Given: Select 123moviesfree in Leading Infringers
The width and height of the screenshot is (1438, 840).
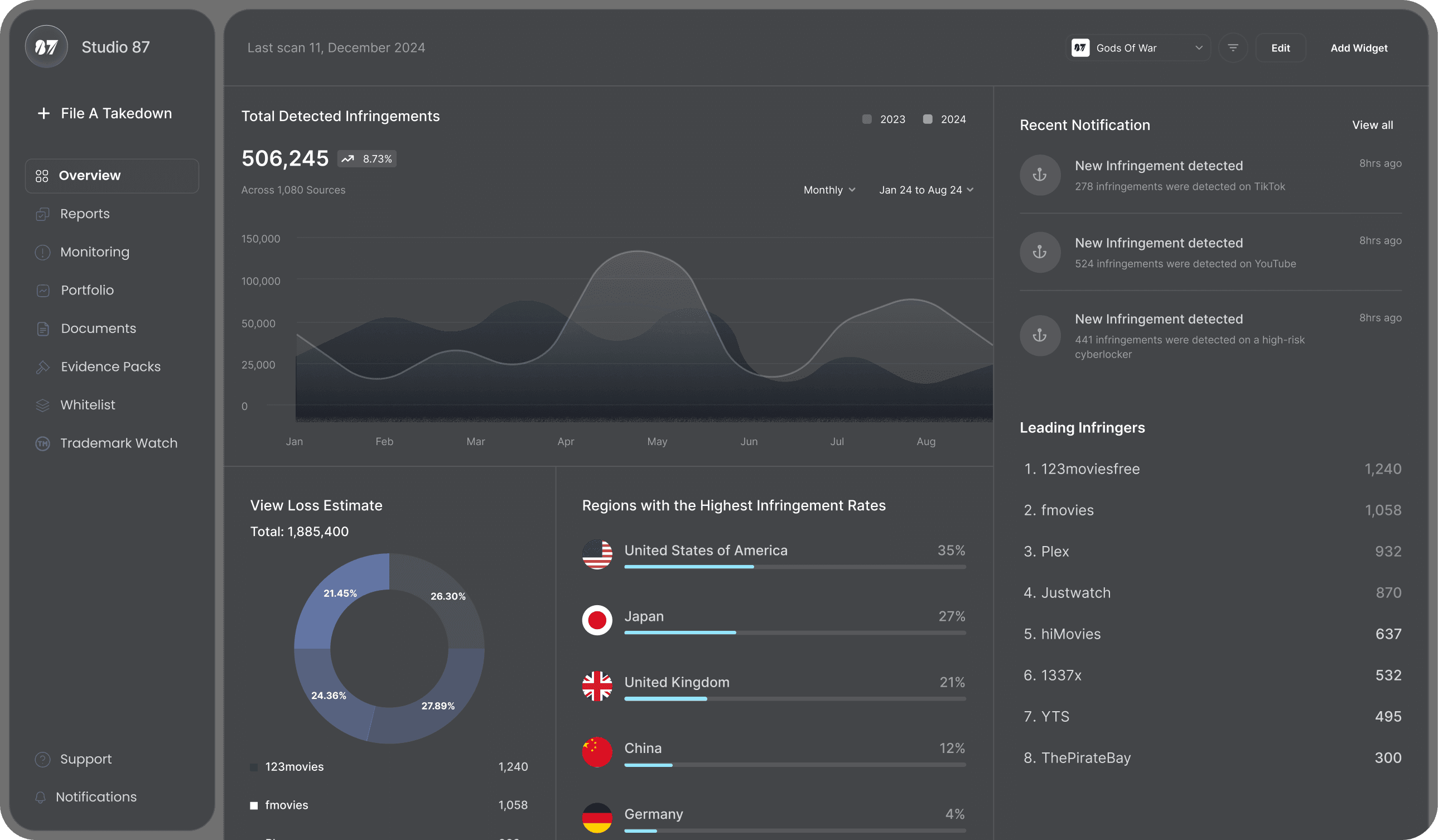Looking at the screenshot, I should point(1212,469).
